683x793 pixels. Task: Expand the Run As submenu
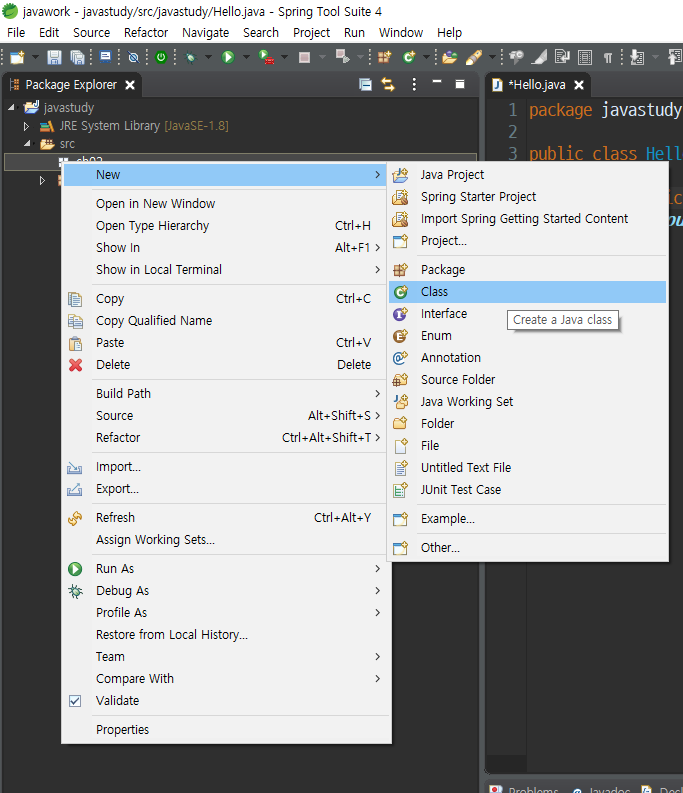click(x=227, y=568)
